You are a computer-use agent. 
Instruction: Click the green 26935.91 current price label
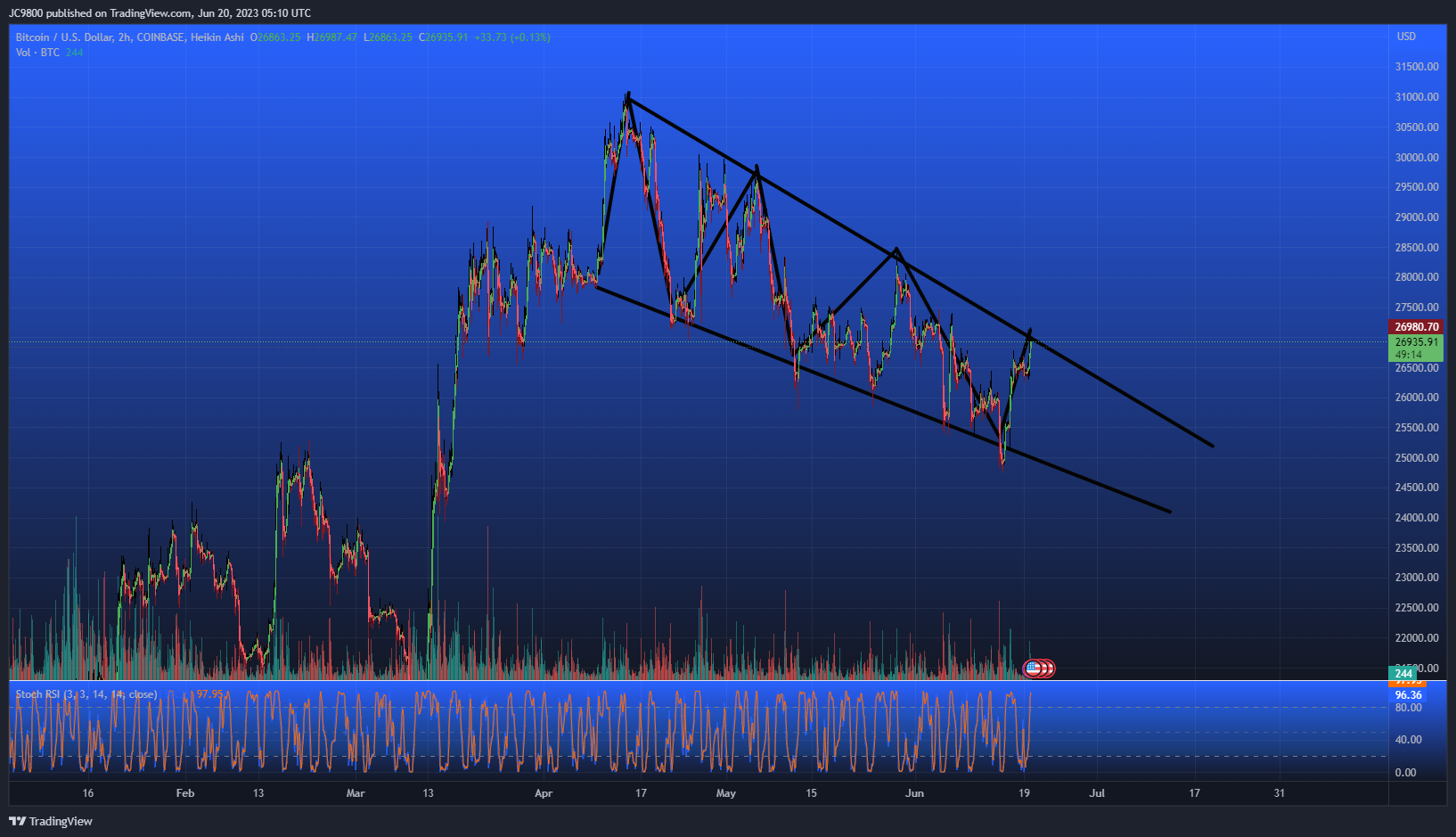[x=1416, y=342]
